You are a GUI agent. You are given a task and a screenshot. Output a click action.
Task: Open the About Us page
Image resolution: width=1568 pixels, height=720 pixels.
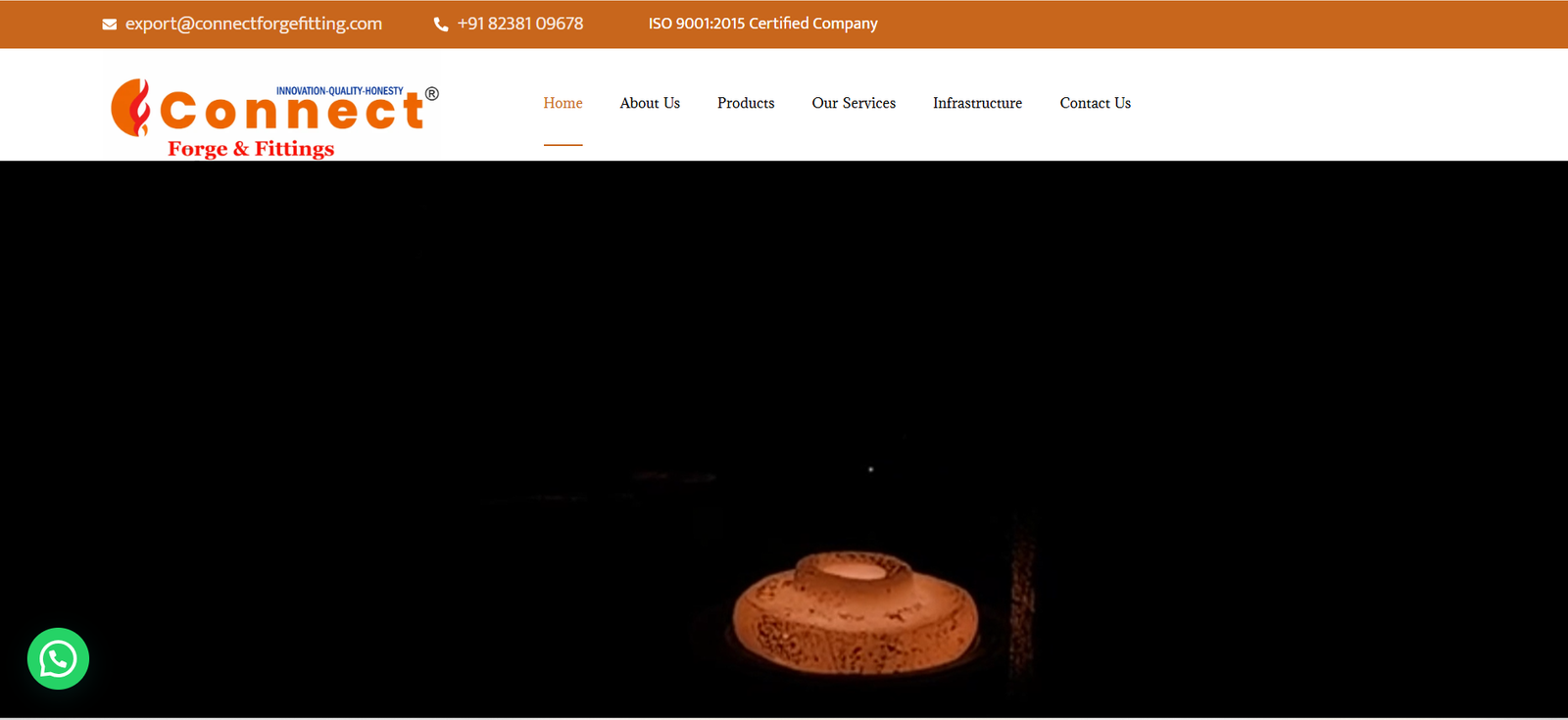(x=650, y=103)
